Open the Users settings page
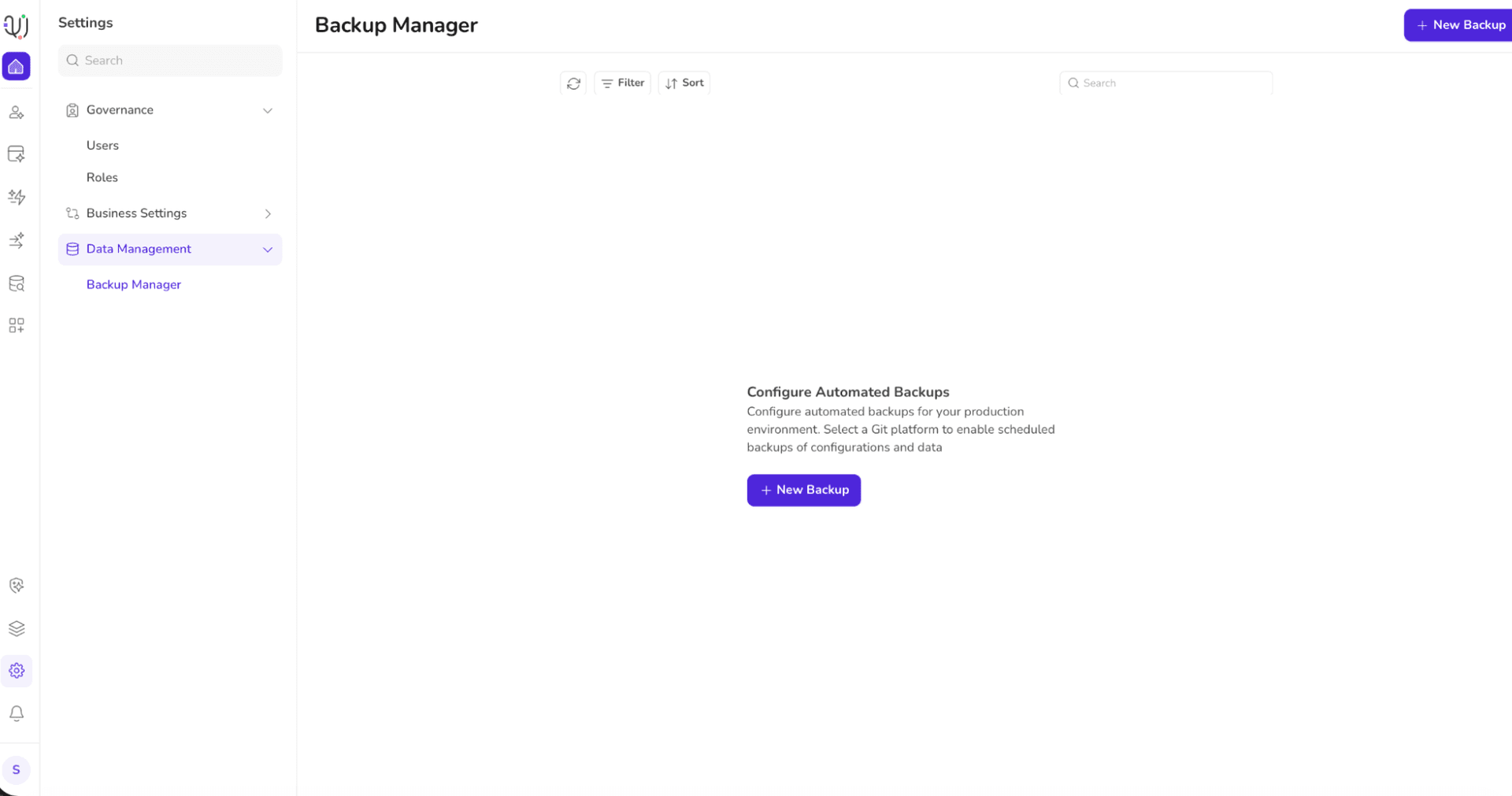1512x796 pixels. click(x=102, y=146)
